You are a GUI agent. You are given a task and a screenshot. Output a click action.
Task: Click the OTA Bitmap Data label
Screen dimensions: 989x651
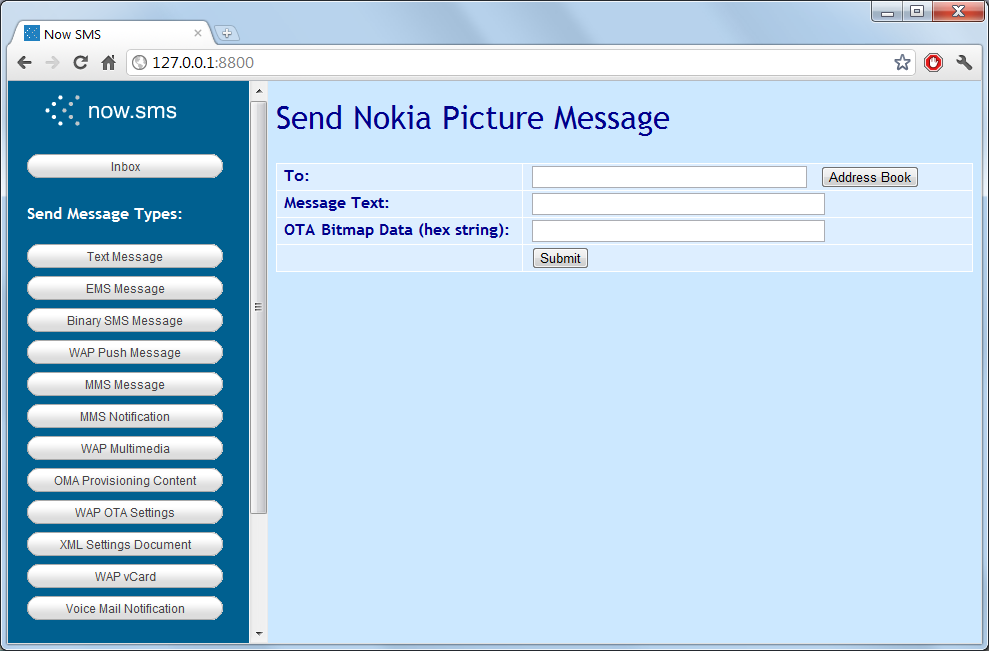click(x=396, y=230)
